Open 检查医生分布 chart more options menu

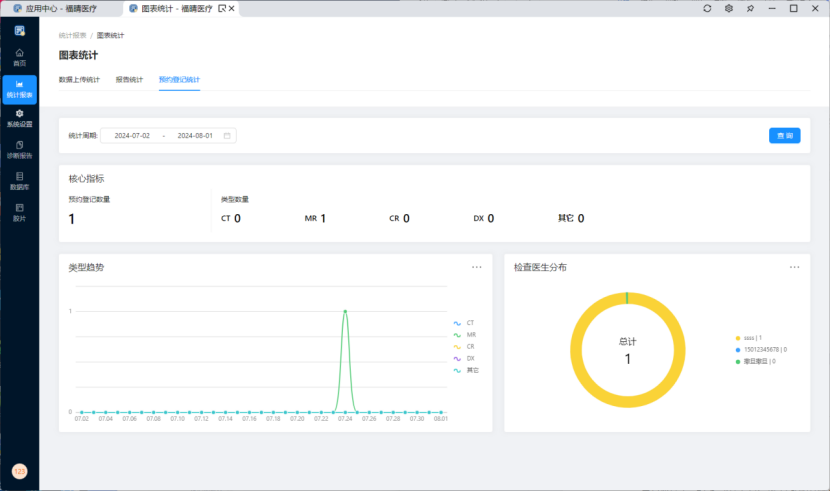794,268
